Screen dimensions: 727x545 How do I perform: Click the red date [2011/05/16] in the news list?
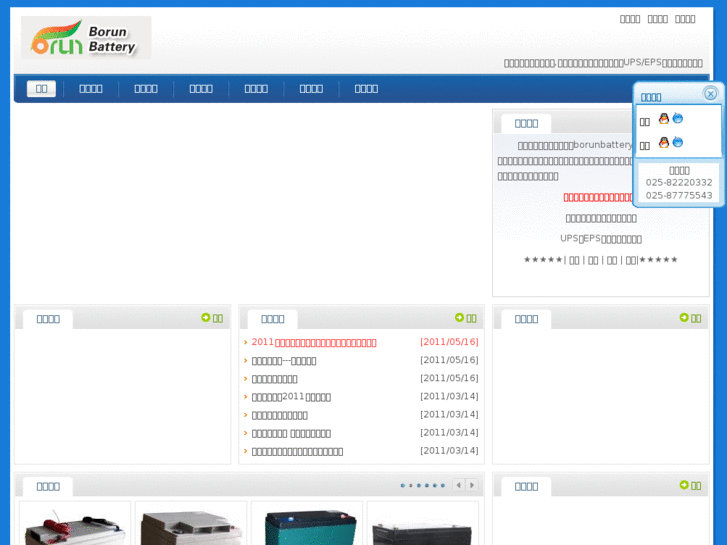coord(449,342)
